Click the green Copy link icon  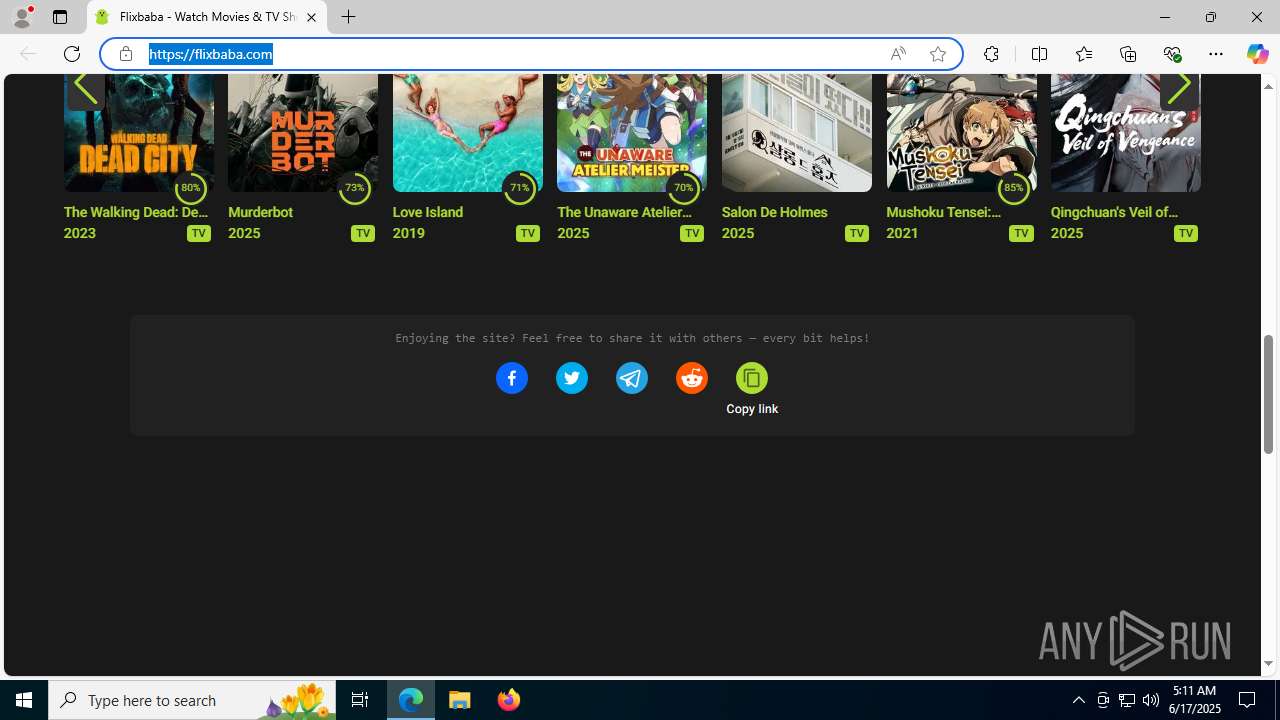751,378
